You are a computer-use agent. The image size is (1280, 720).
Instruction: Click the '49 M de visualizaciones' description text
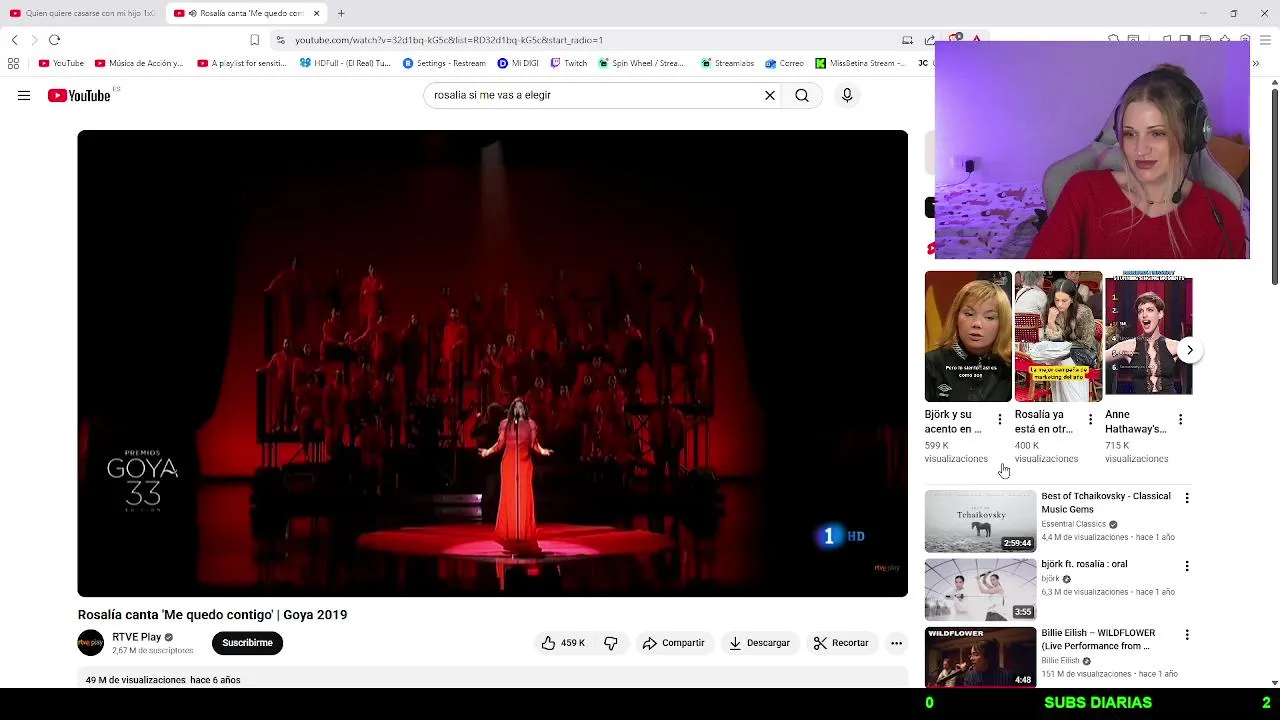(x=136, y=680)
